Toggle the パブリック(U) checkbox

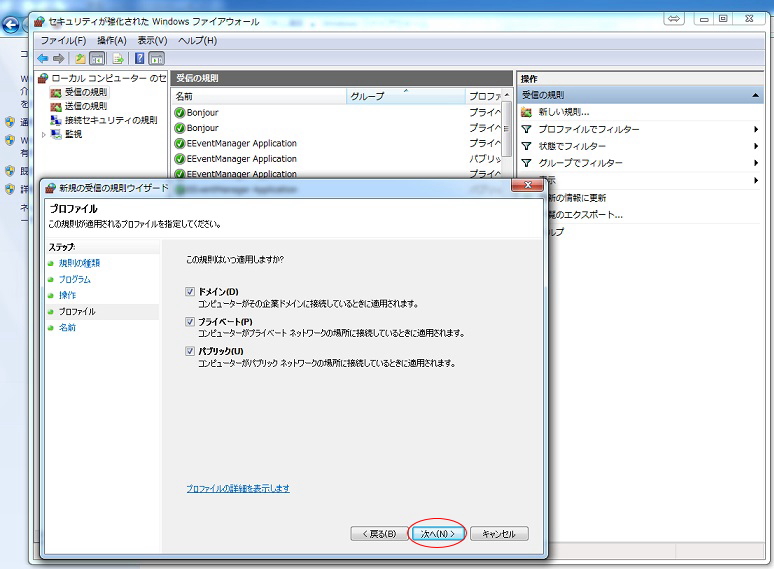(x=190, y=351)
